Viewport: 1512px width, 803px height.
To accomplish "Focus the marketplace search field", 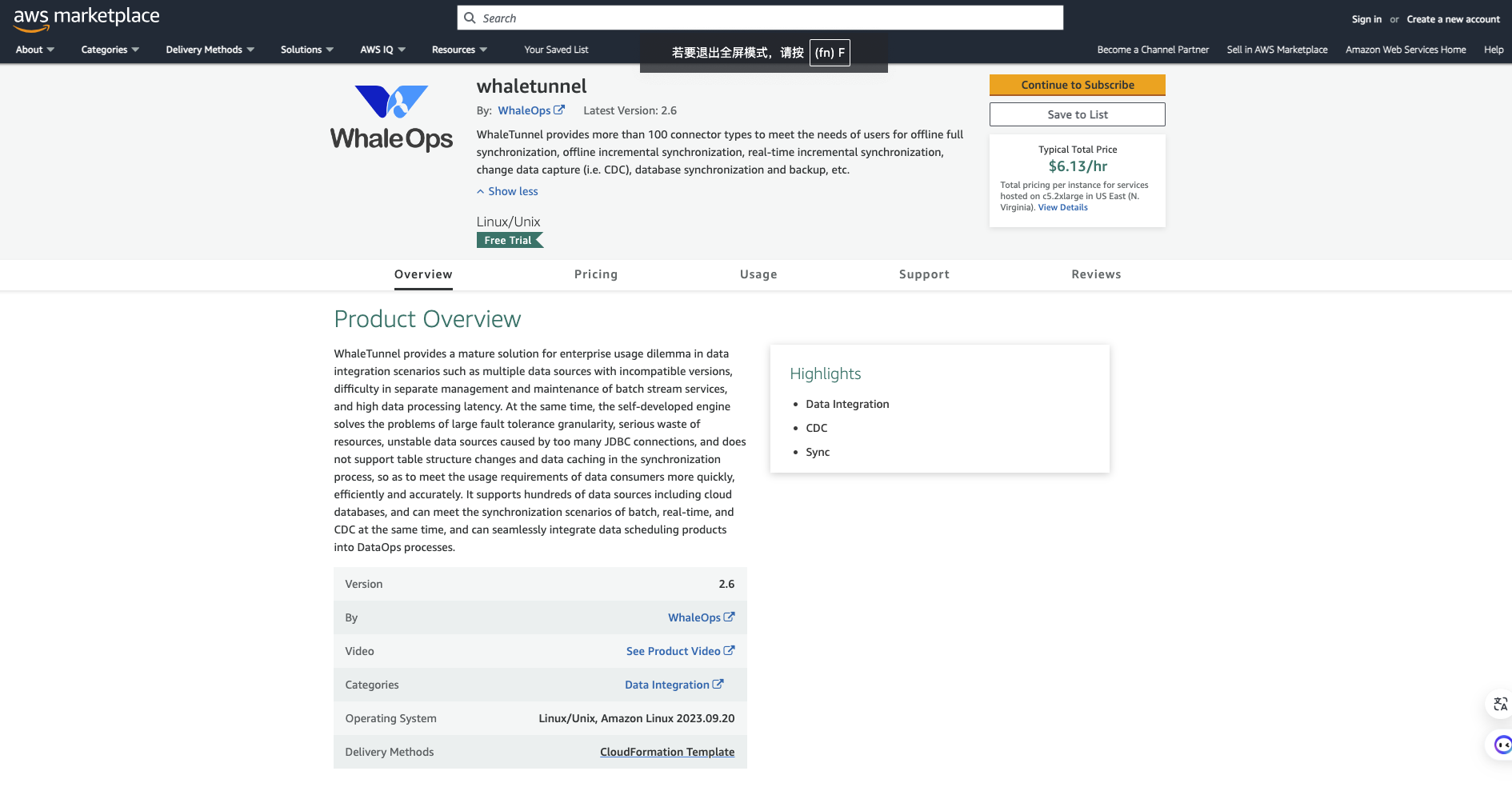I will tap(760, 18).
